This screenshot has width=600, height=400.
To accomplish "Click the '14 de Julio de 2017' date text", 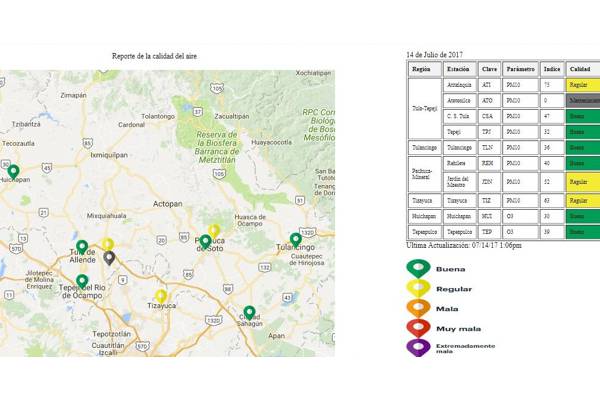I will [434, 55].
